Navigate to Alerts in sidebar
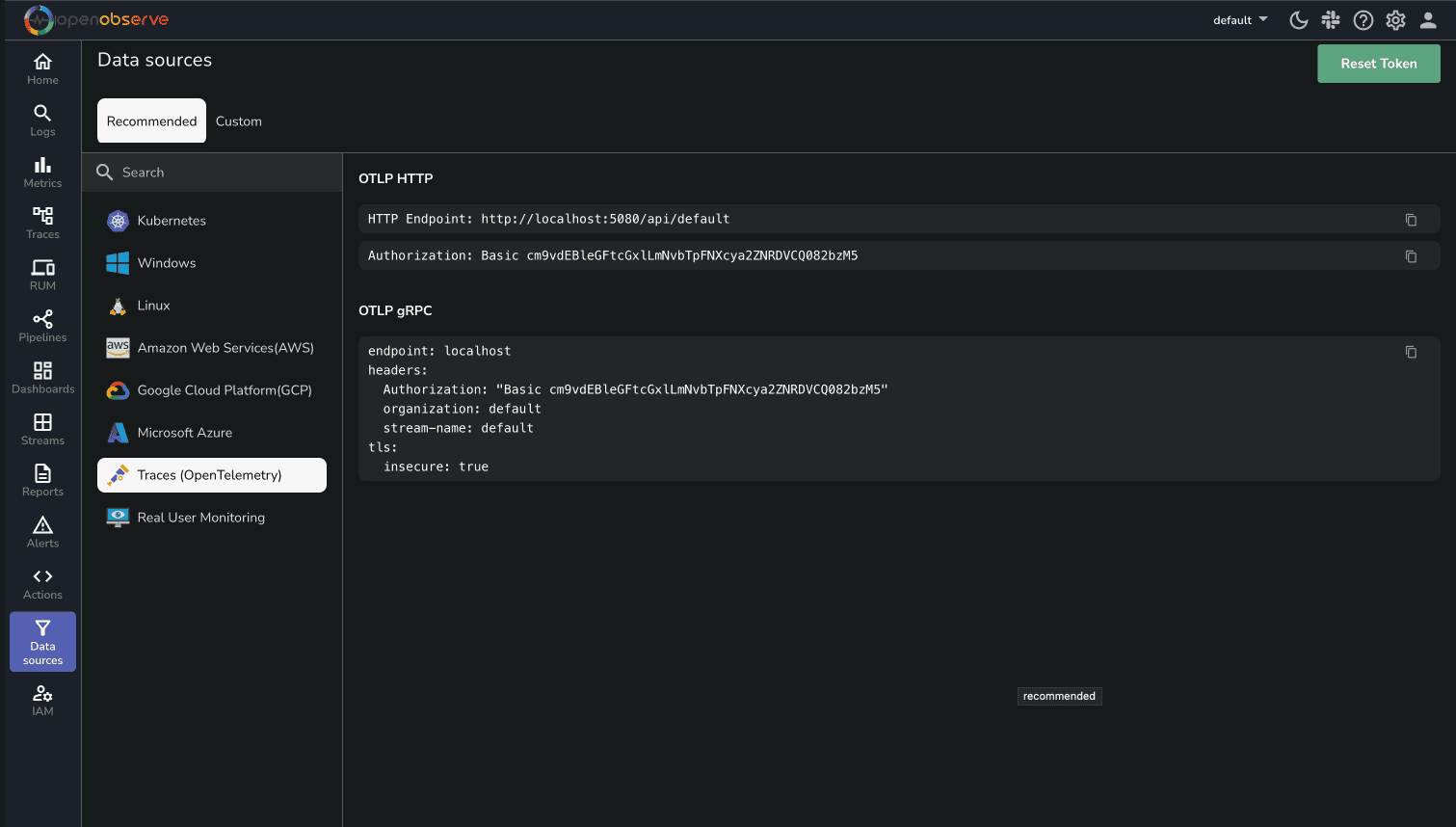This screenshot has width=1456, height=827. tap(42, 532)
